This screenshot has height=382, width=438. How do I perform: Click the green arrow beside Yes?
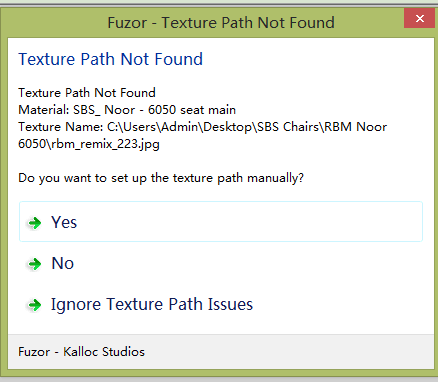click(35, 223)
